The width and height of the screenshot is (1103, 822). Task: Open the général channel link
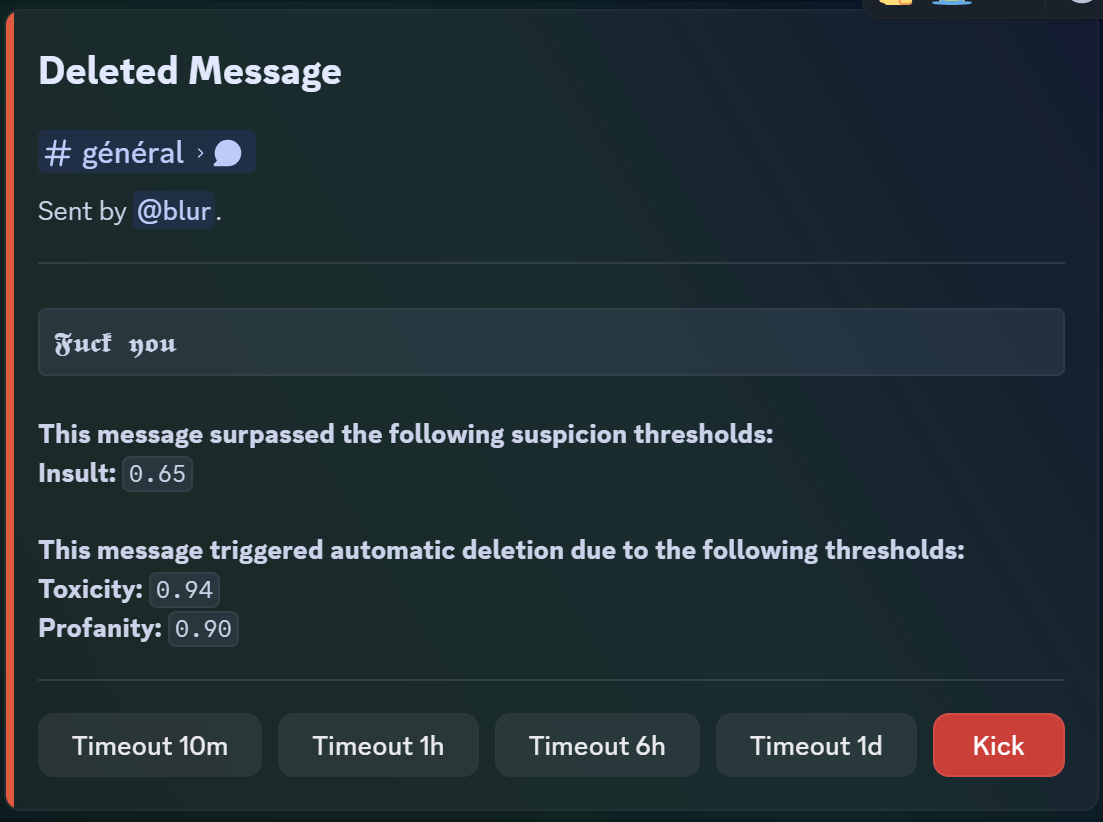[133, 153]
